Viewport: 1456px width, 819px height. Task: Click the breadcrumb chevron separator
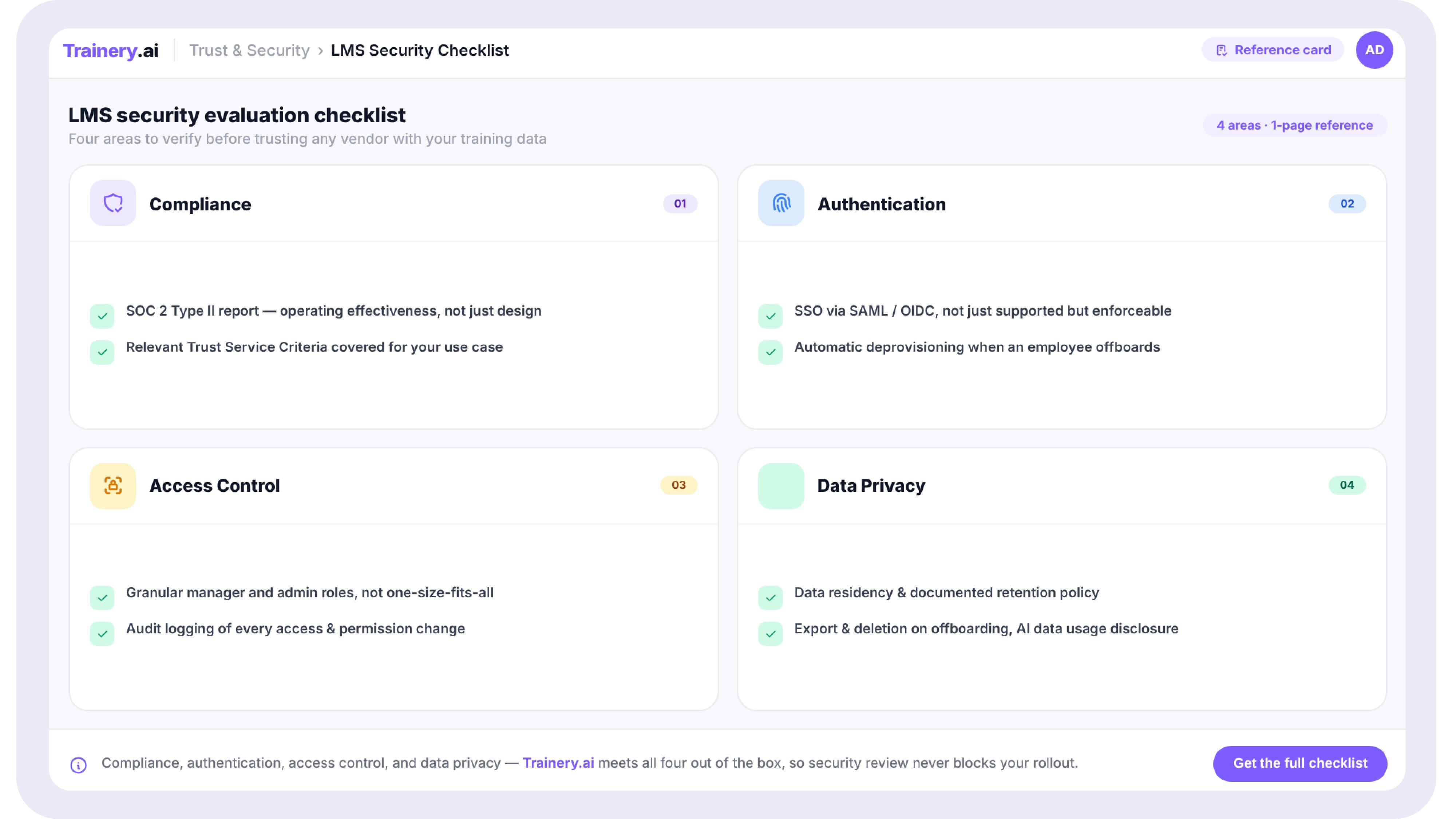pyautogui.click(x=320, y=51)
